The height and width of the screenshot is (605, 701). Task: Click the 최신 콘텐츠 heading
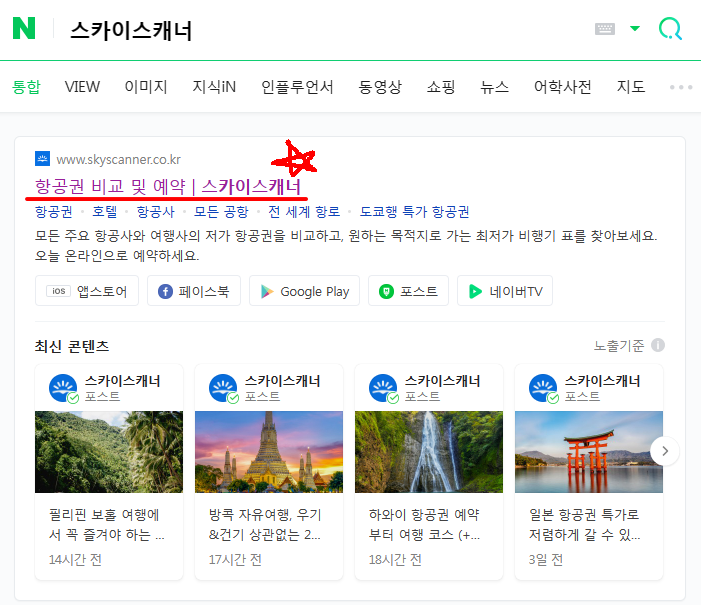[x=72, y=346]
